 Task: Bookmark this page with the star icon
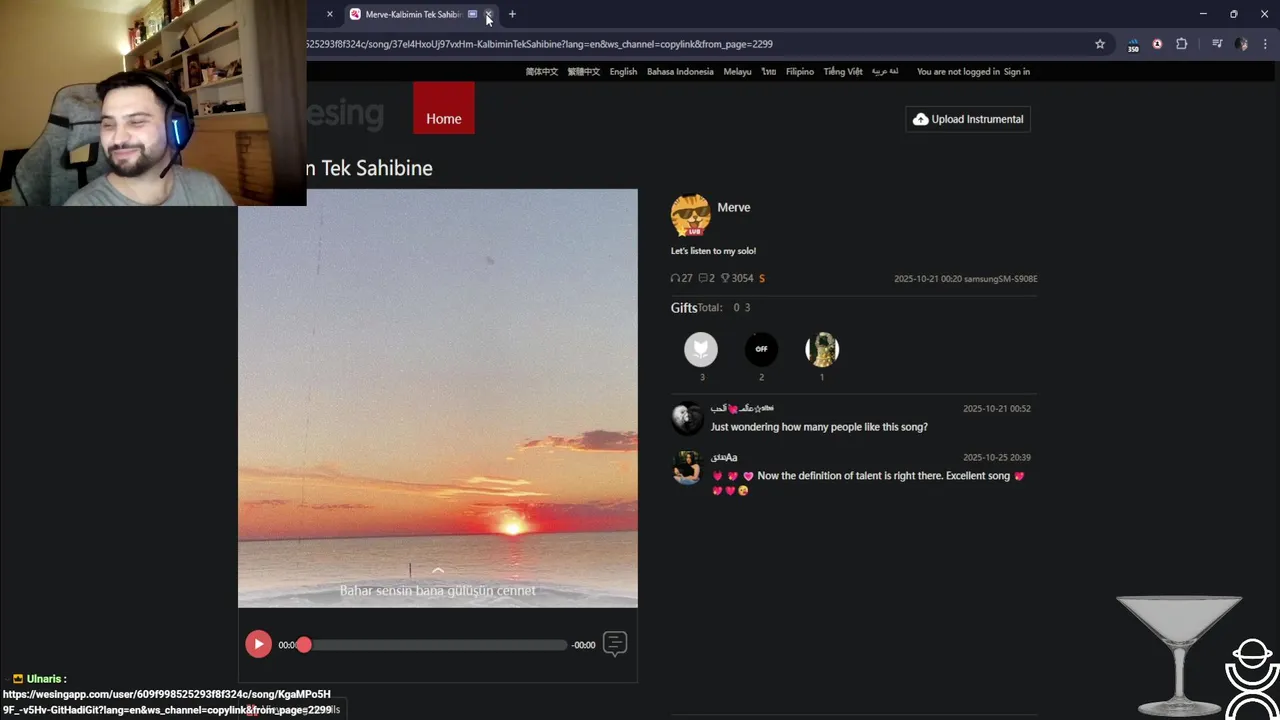pyautogui.click(x=1100, y=44)
